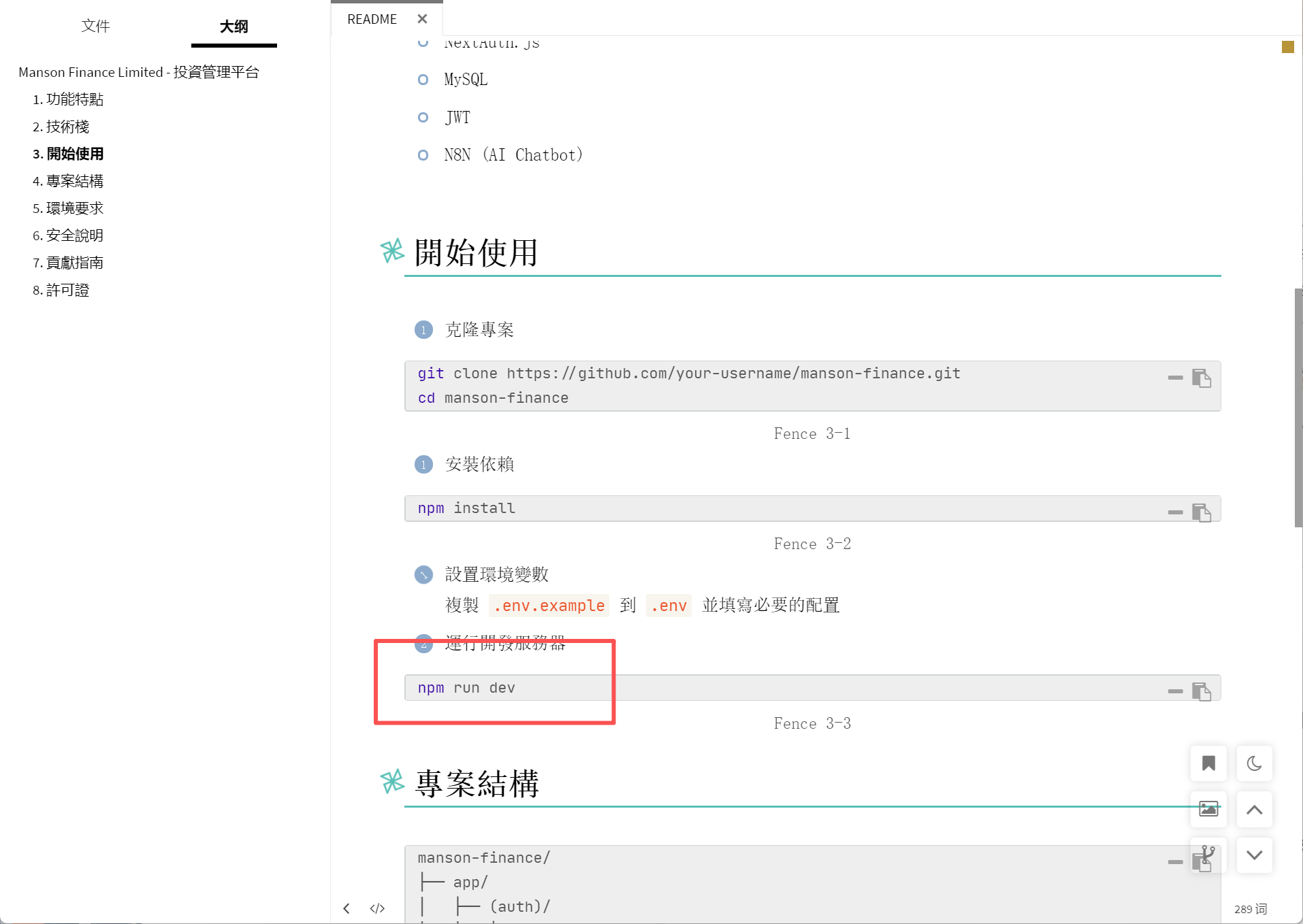1303x924 pixels.
Task: Copy the npm run dev code block
Action: 1202,691
